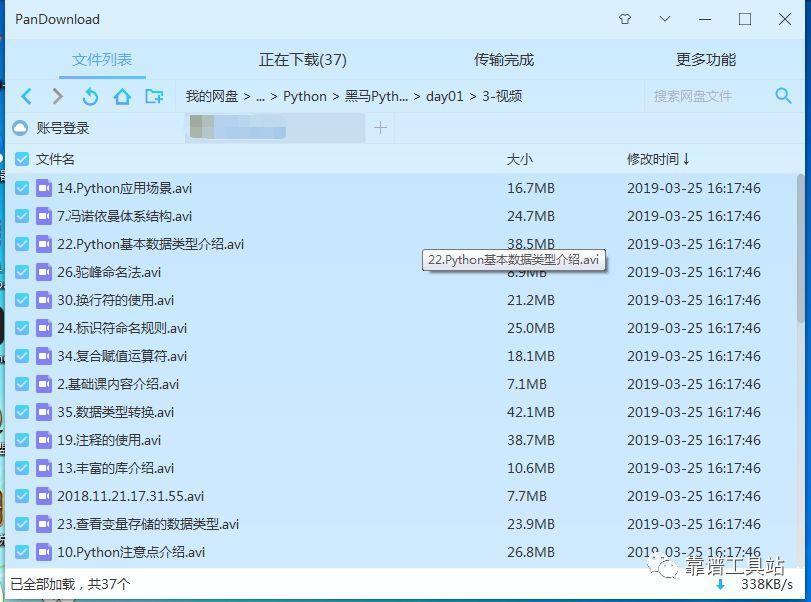Open the skin theme shirt icon

625,19
